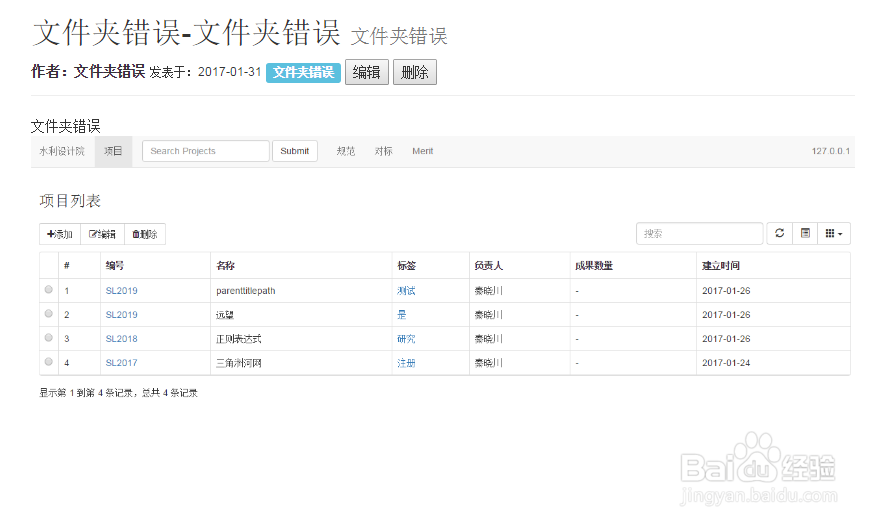
Task: Open SL2019 link in row 2
Action: [122, 315]
